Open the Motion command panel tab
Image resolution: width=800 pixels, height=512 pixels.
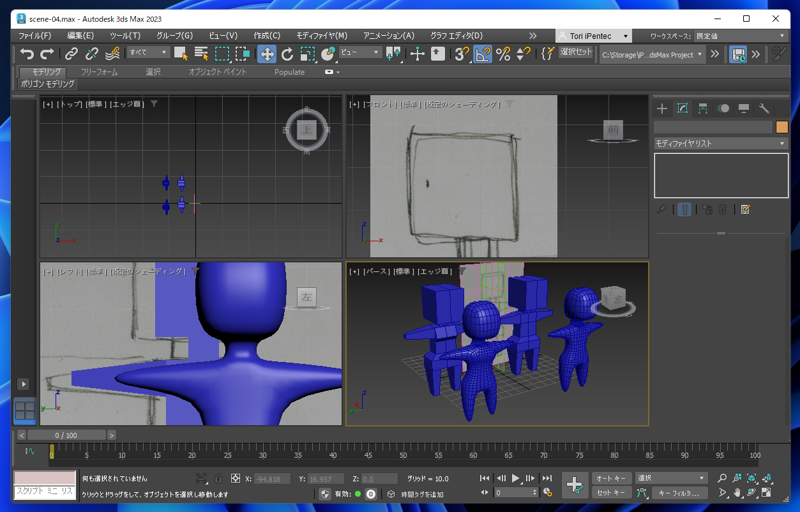[723, 108]
